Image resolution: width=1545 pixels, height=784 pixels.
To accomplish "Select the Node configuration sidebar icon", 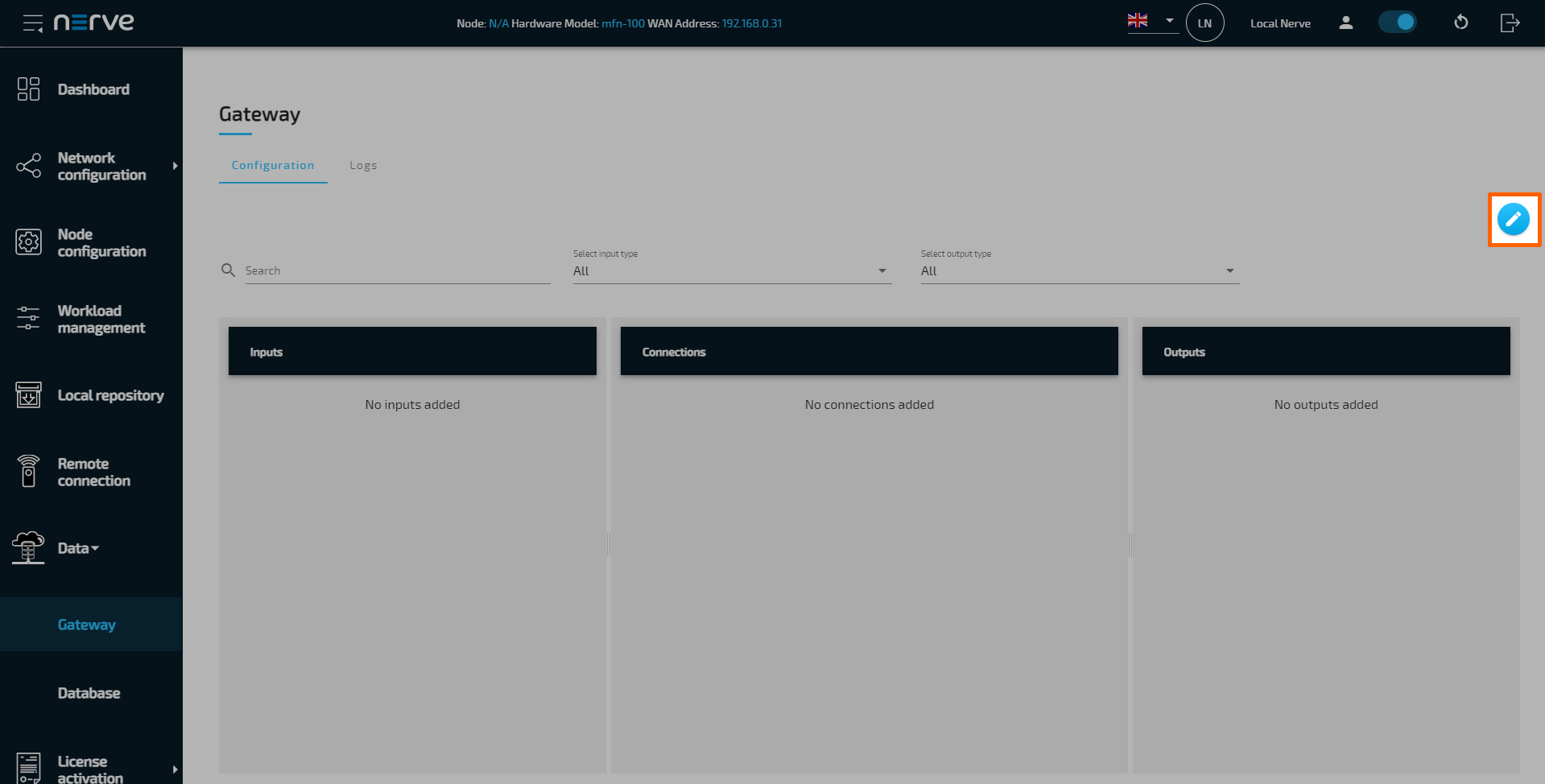I will point(28,242).
